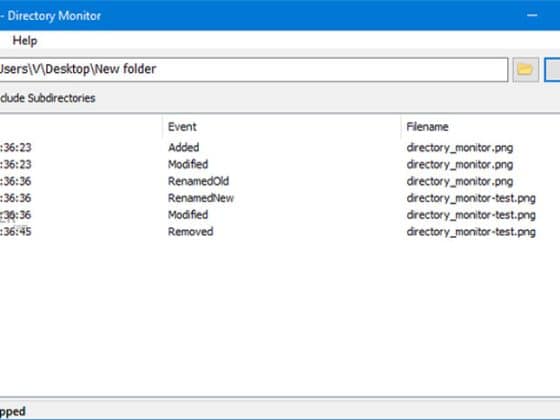
Task: Select the Added event row
Action: click(280, 148)
